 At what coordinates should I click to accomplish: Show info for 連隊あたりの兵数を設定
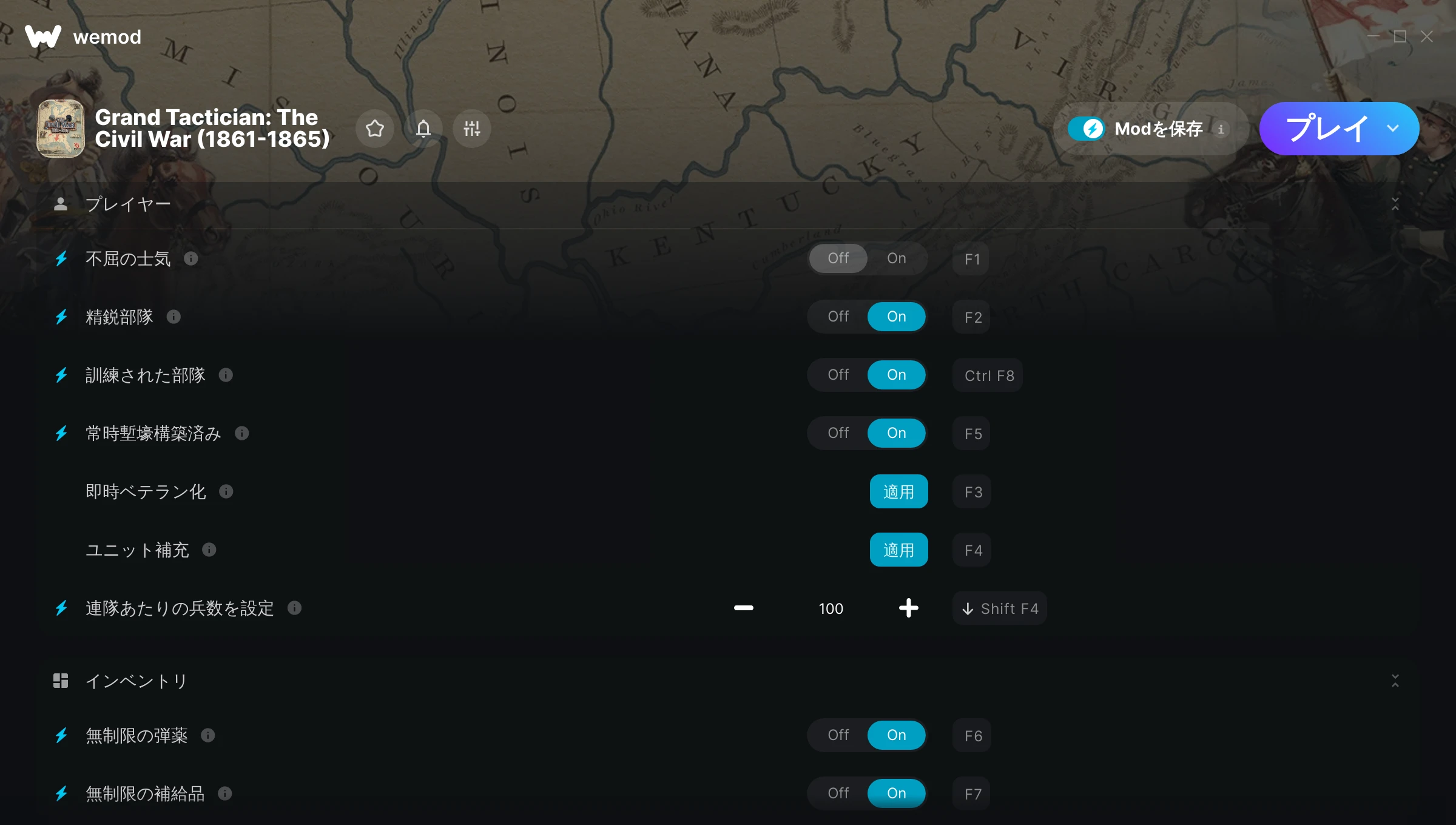295,608
